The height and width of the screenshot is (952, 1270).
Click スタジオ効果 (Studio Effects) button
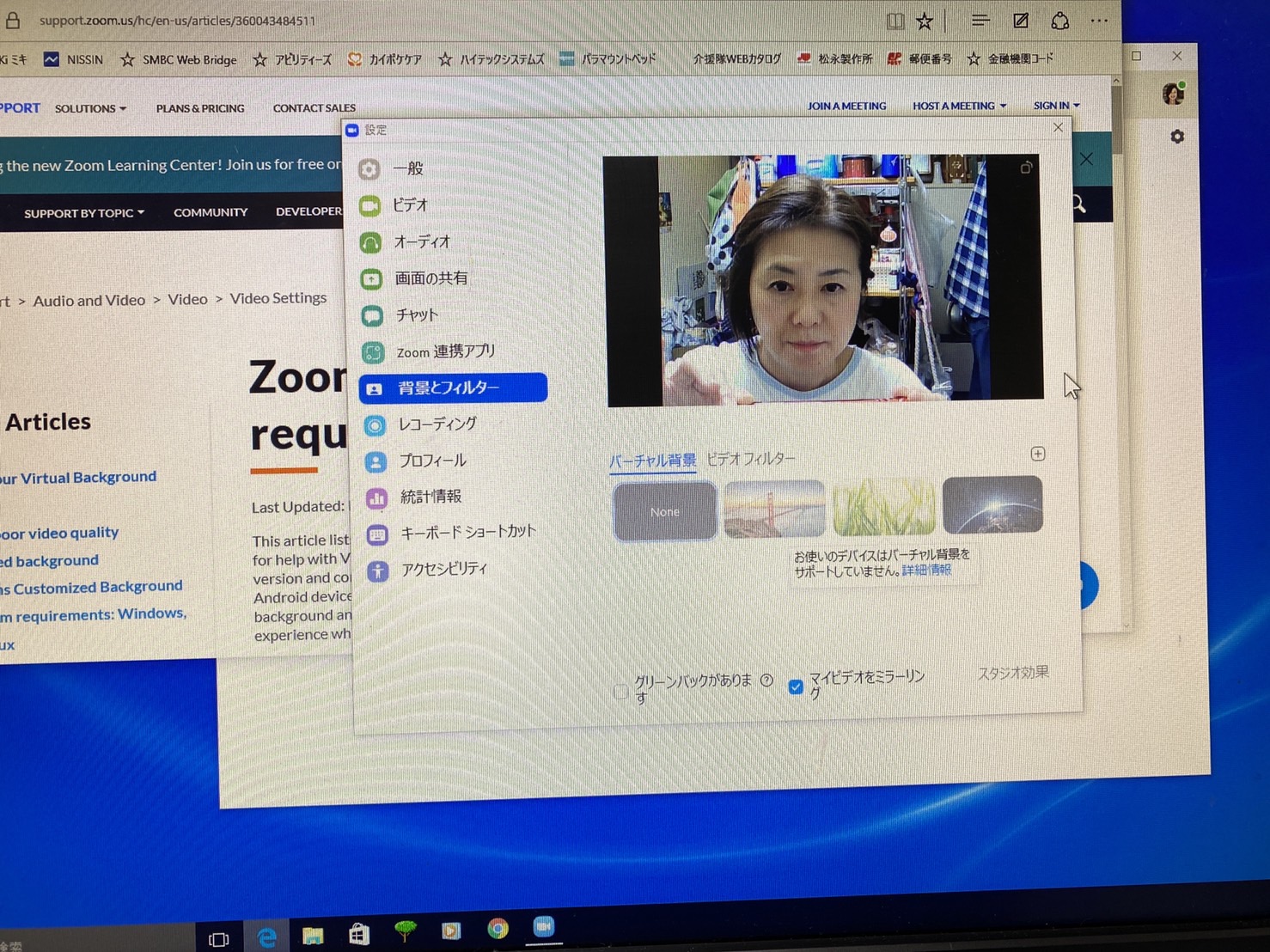click(x=1013, y=673)
